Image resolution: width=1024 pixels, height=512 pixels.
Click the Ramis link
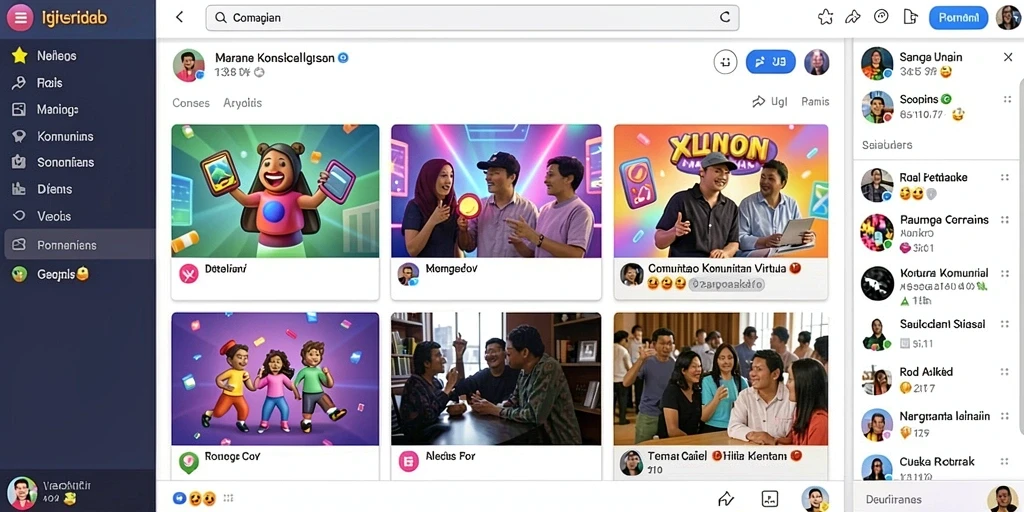tap(815, 102)
